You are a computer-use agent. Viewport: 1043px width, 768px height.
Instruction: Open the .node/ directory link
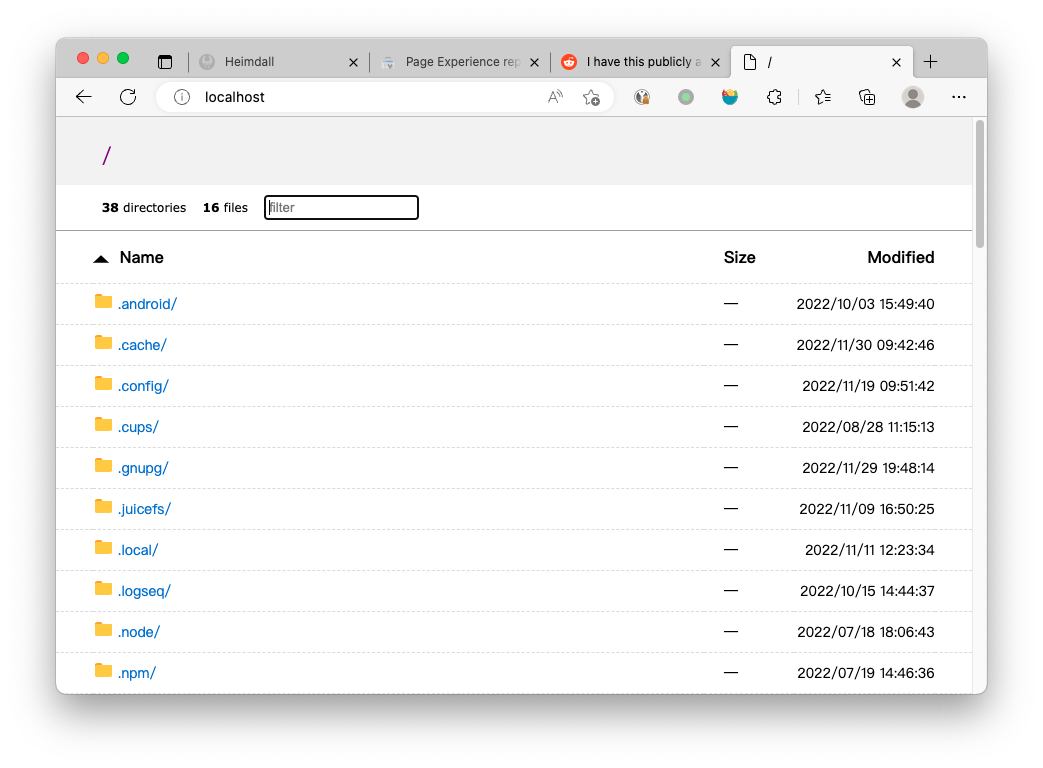(138, 632)
